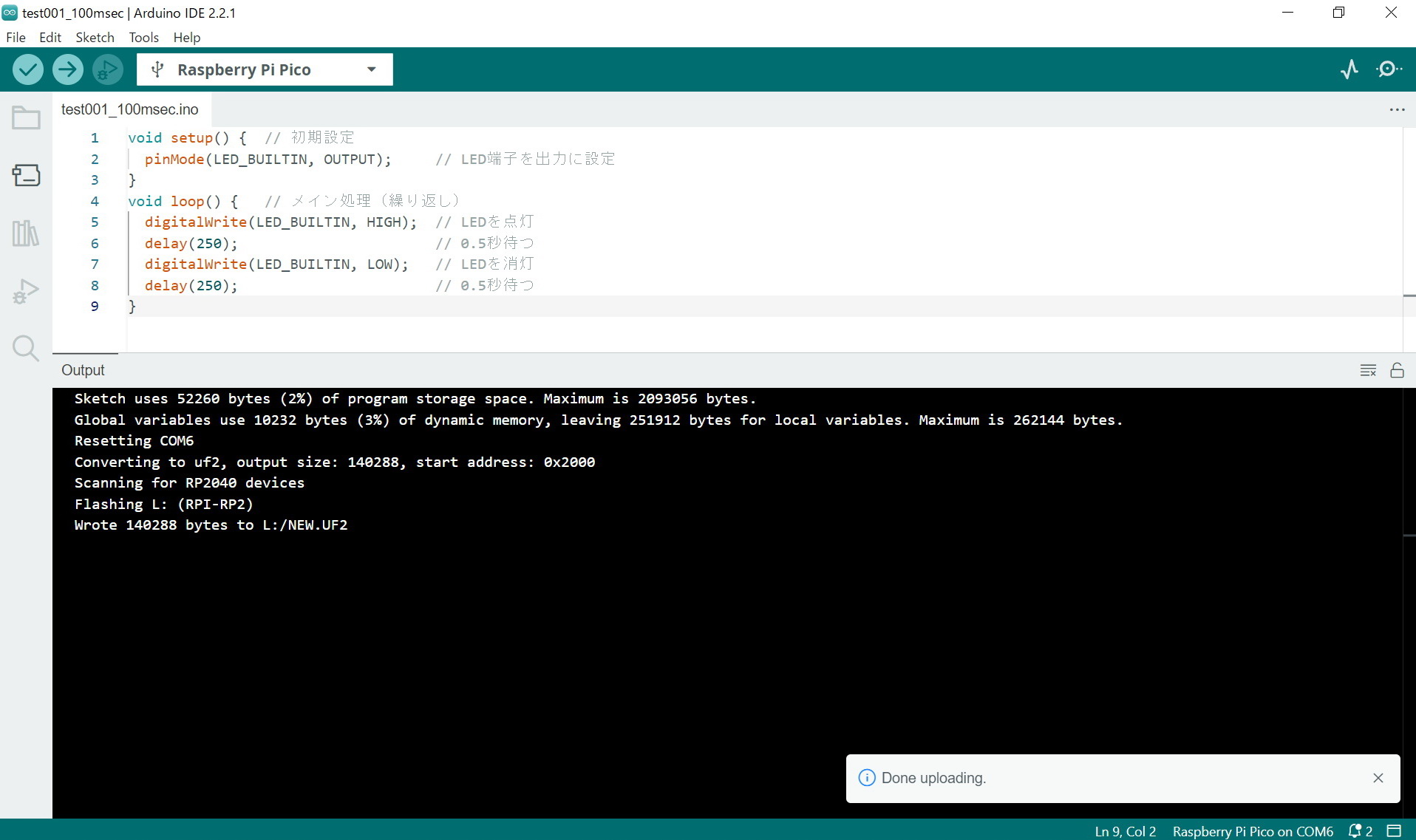The width and height of the screenshot is (1416, 840).
Task: Click digitalWrite(LED_BUILTIN, HIGH) code
Action: (280, 222)
